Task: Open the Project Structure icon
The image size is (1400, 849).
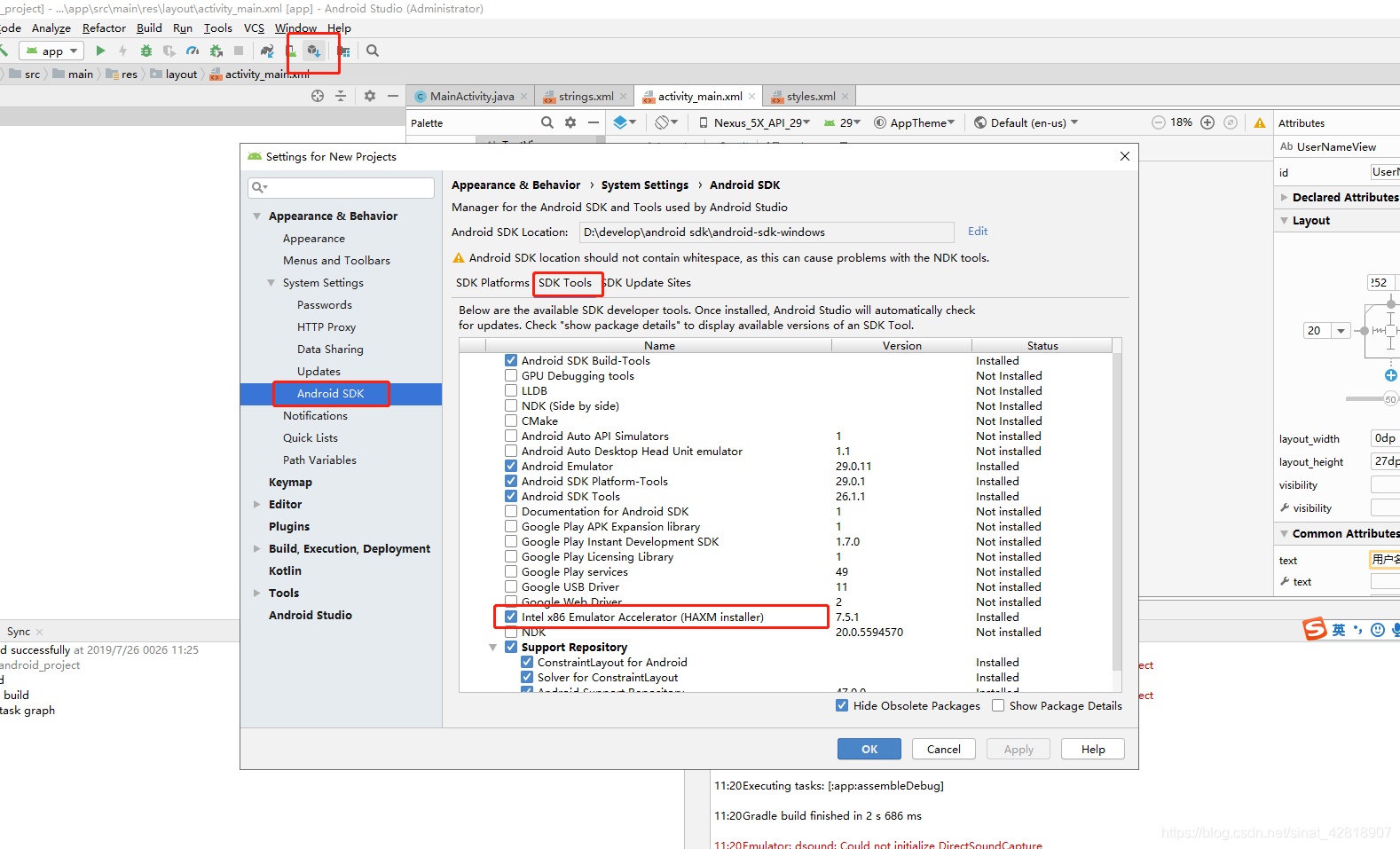Action: tap(343, 51)
